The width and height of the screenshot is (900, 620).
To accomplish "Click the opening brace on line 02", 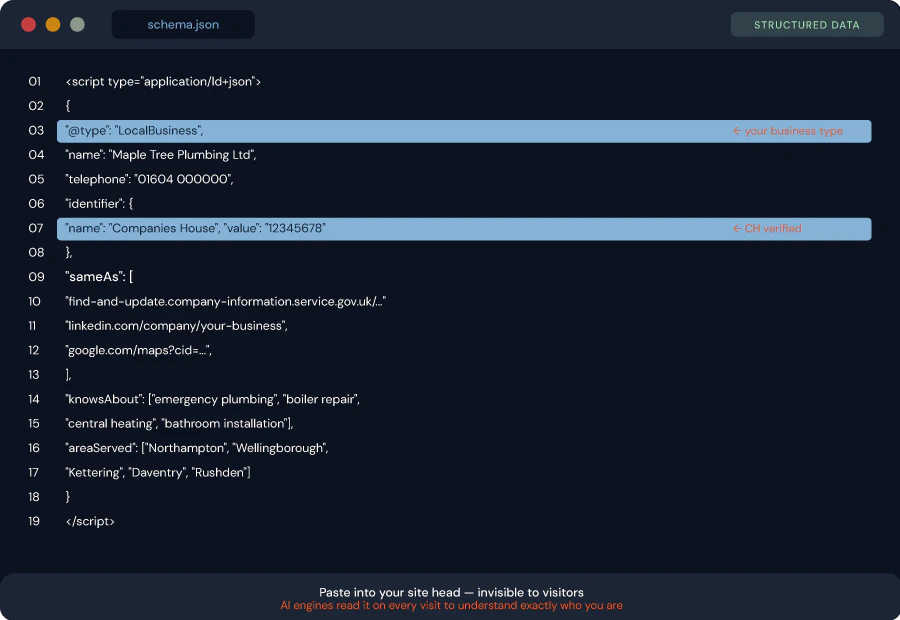I will pyautogui.click(x=68, y=106).
